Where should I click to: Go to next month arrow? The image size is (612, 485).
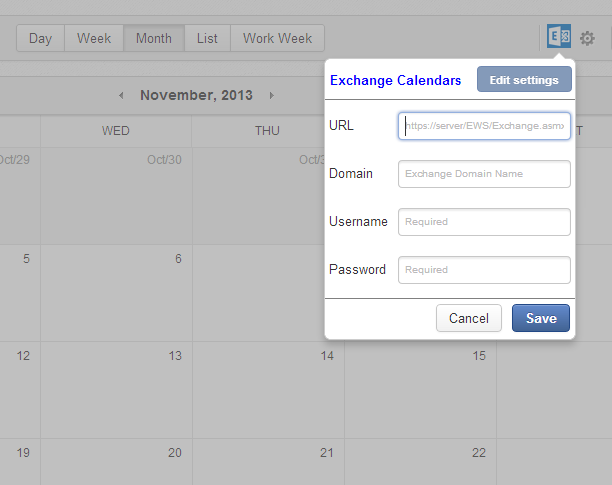(272, 95)
